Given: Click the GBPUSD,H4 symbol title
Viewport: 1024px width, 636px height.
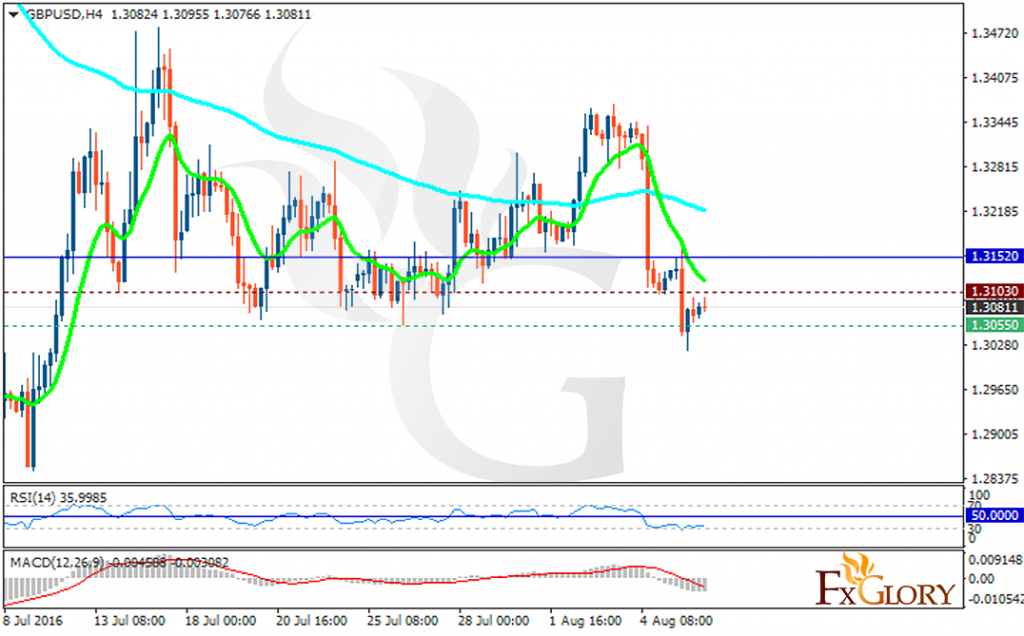Looking at the screenshot, I should click(x=64, y=14).
